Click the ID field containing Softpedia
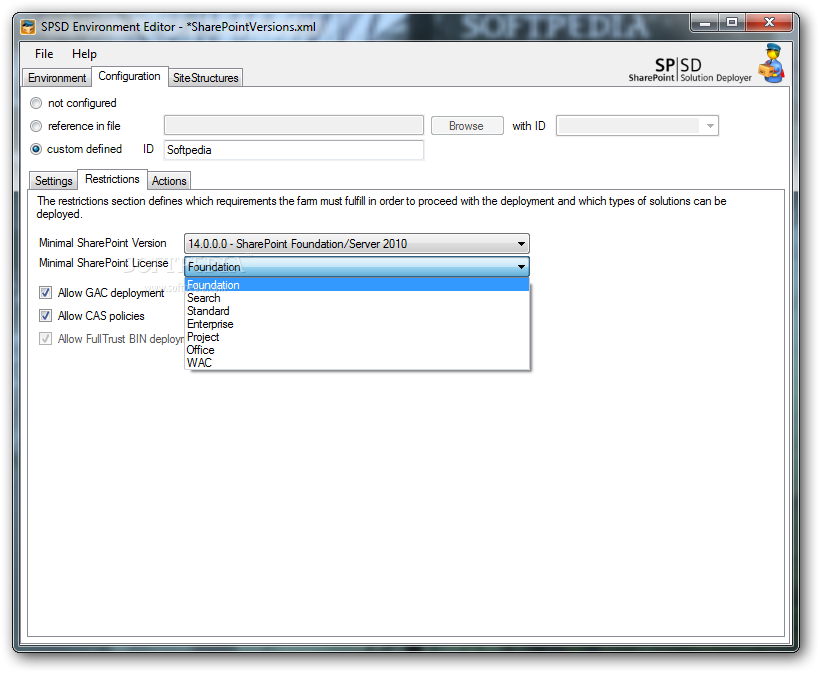 (294, 150)
